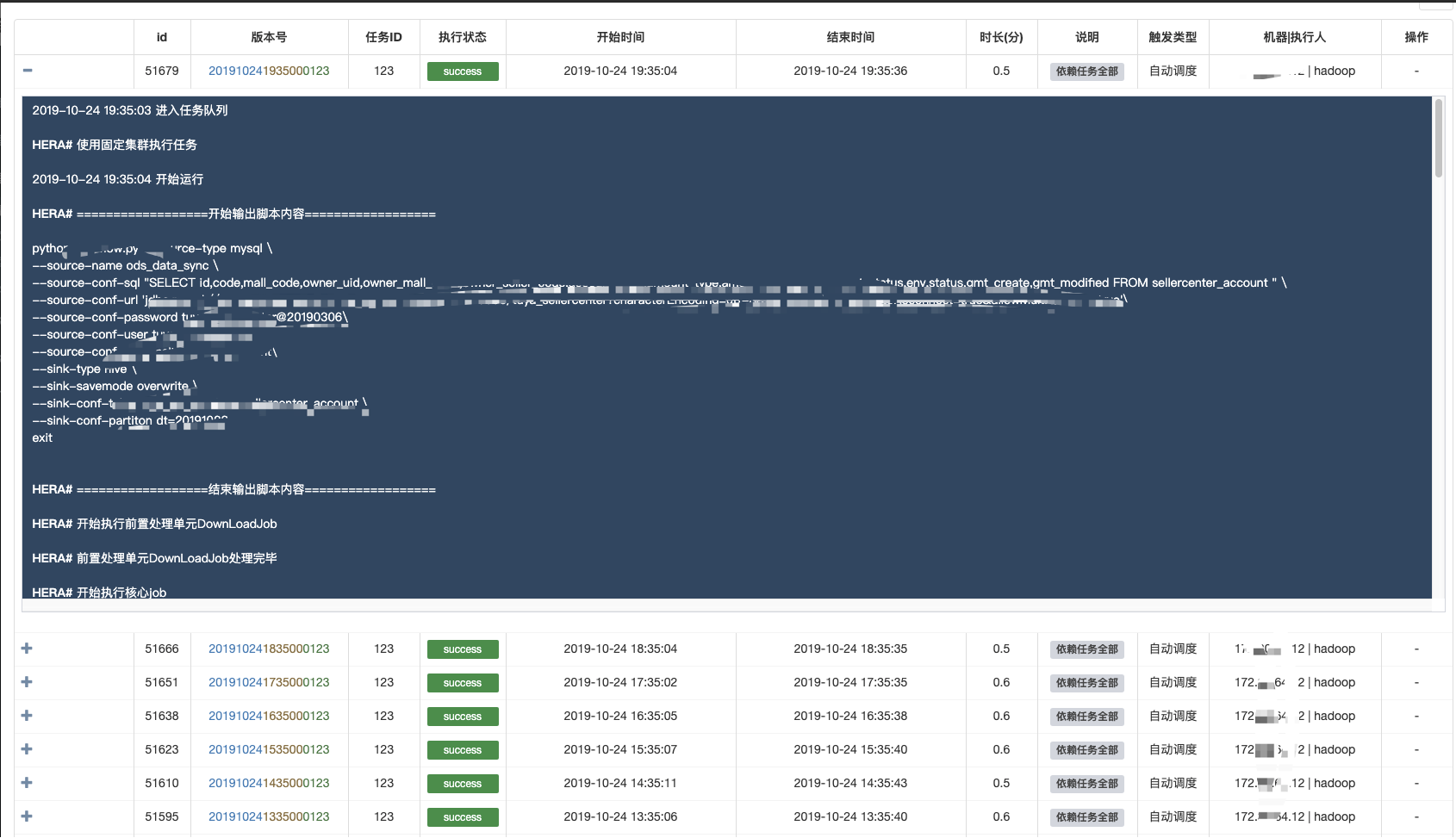Click log line 开始执行核心job
This screenshot has width=1456, height=838.
(x=99, y=593)
